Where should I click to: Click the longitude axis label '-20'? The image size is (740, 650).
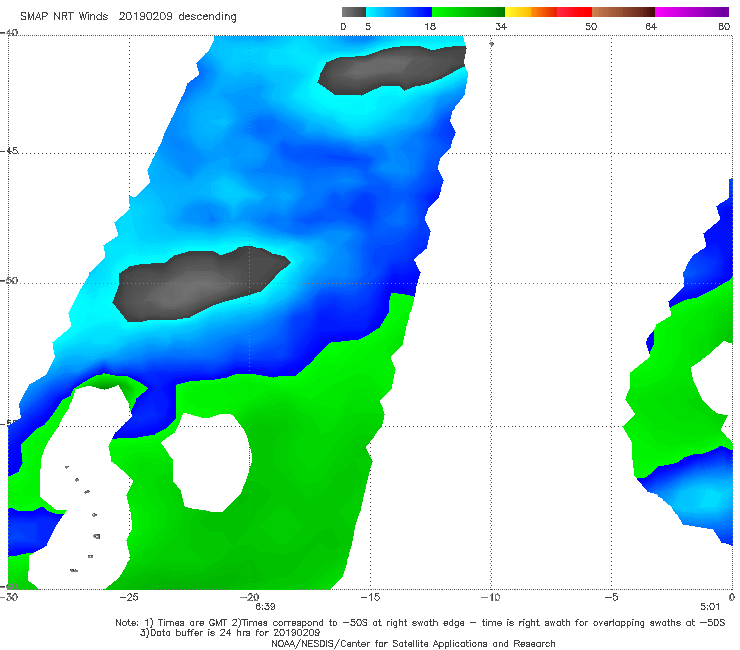[x=250, y=597]
